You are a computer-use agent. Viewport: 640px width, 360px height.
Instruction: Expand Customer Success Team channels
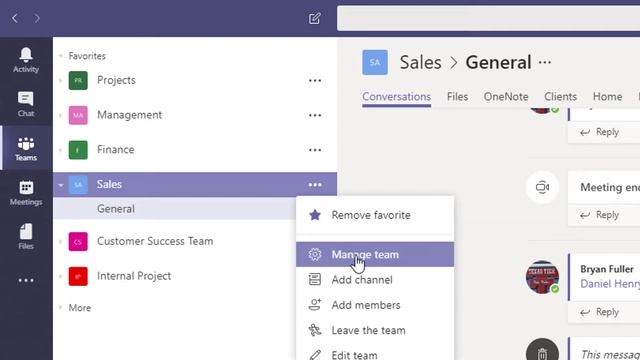60,241
